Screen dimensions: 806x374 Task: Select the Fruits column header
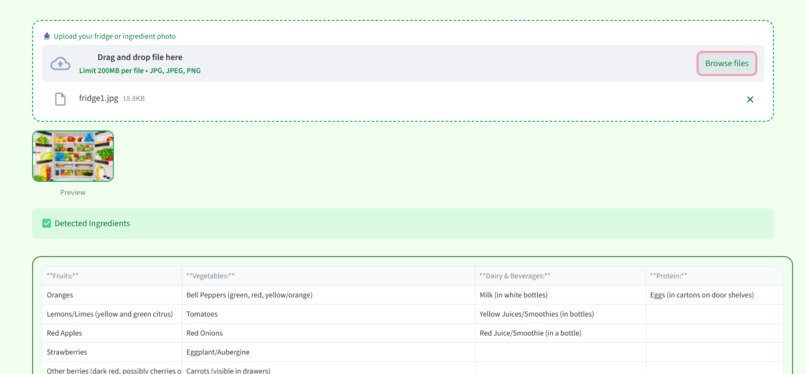pos(112,276)
